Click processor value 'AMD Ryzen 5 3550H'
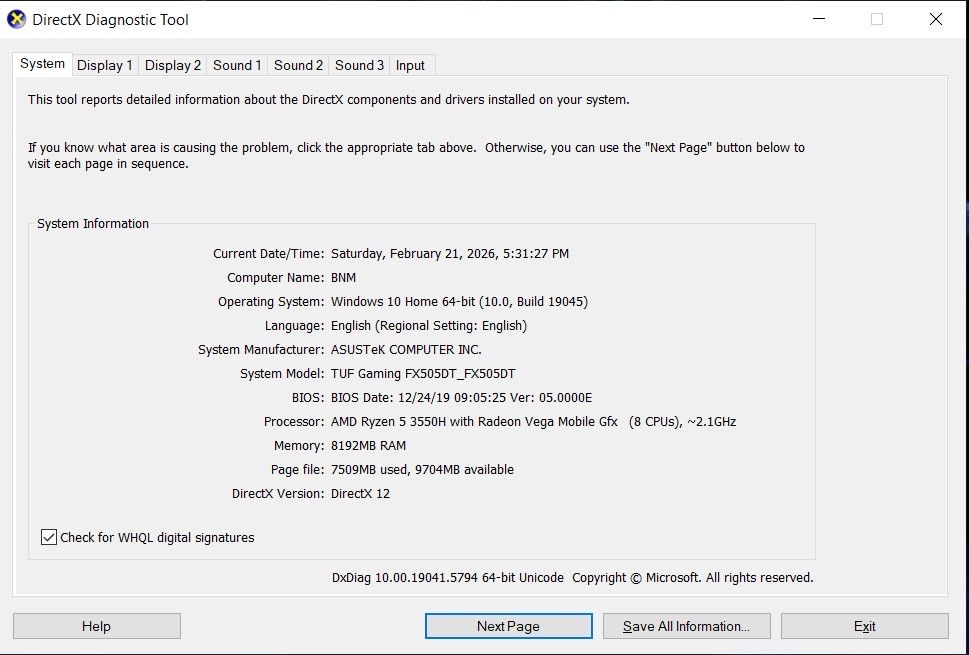 (389, 422)
